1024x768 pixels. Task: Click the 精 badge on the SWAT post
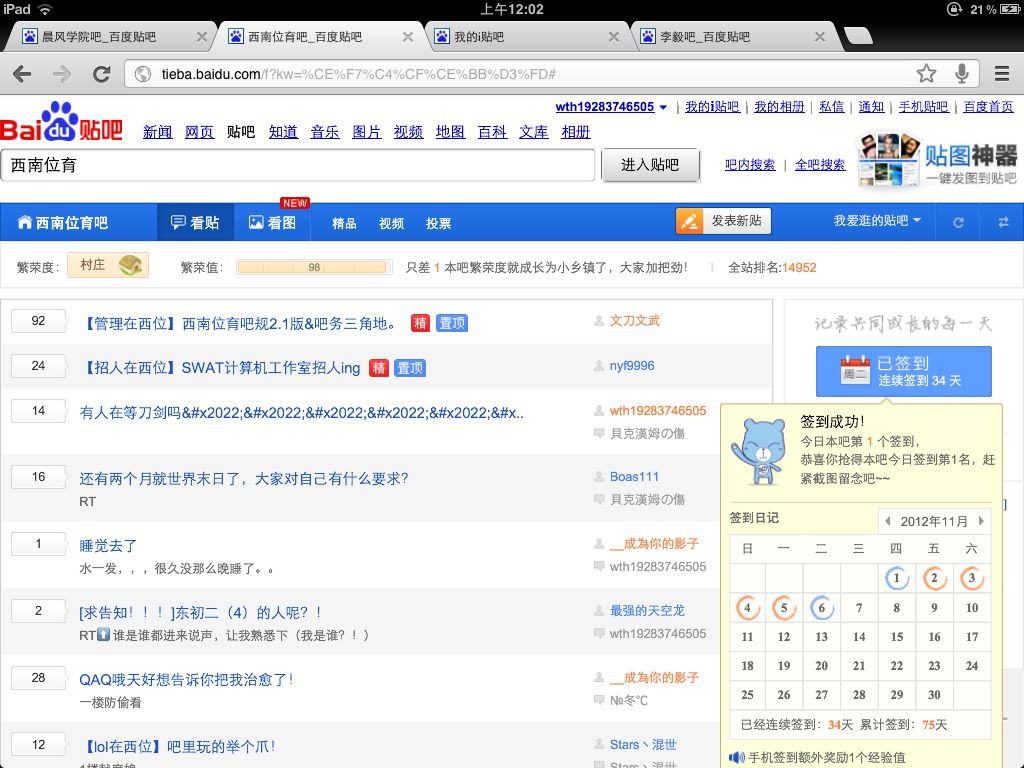point(378,368)
